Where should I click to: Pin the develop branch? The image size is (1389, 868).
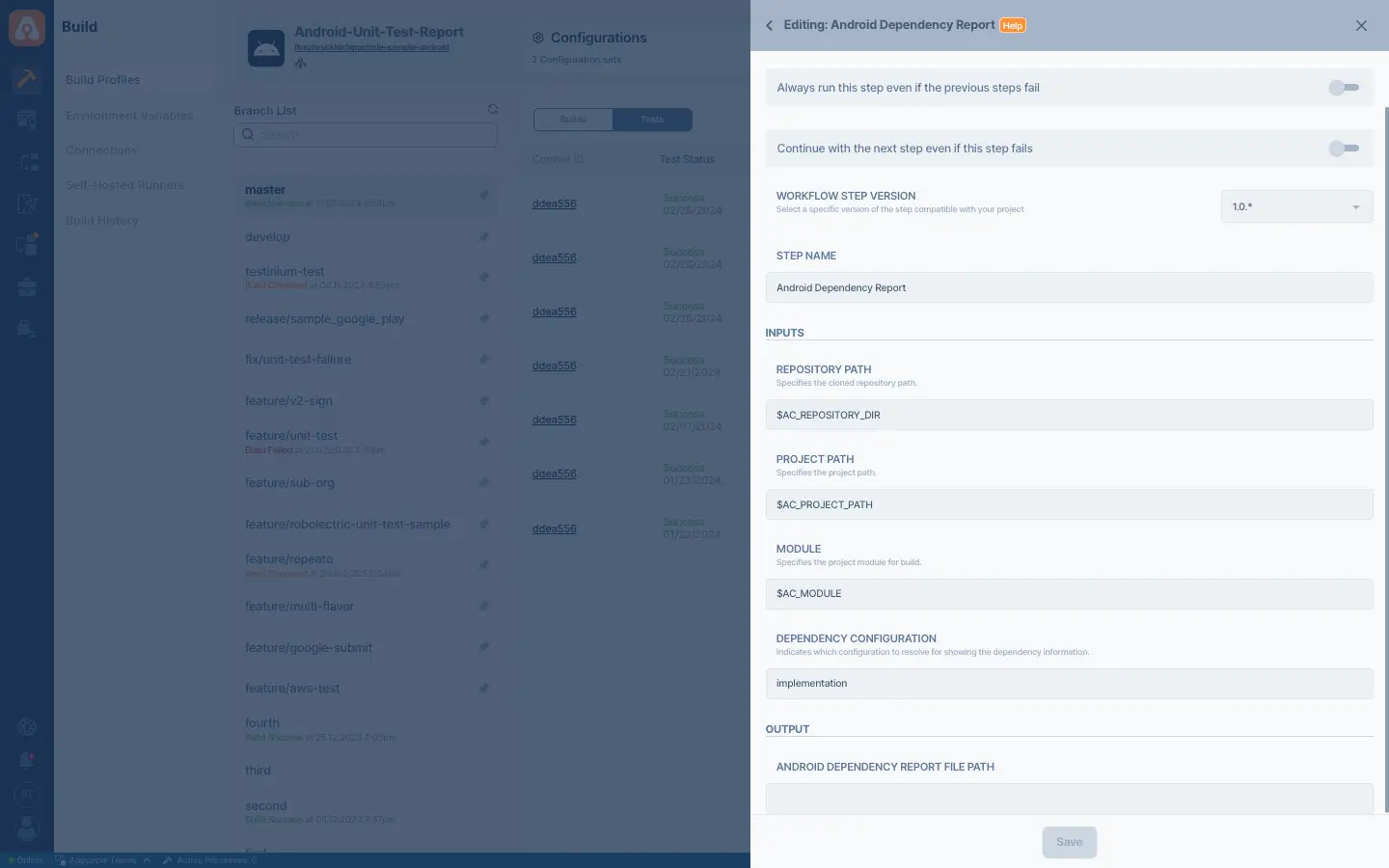point(483,236)
